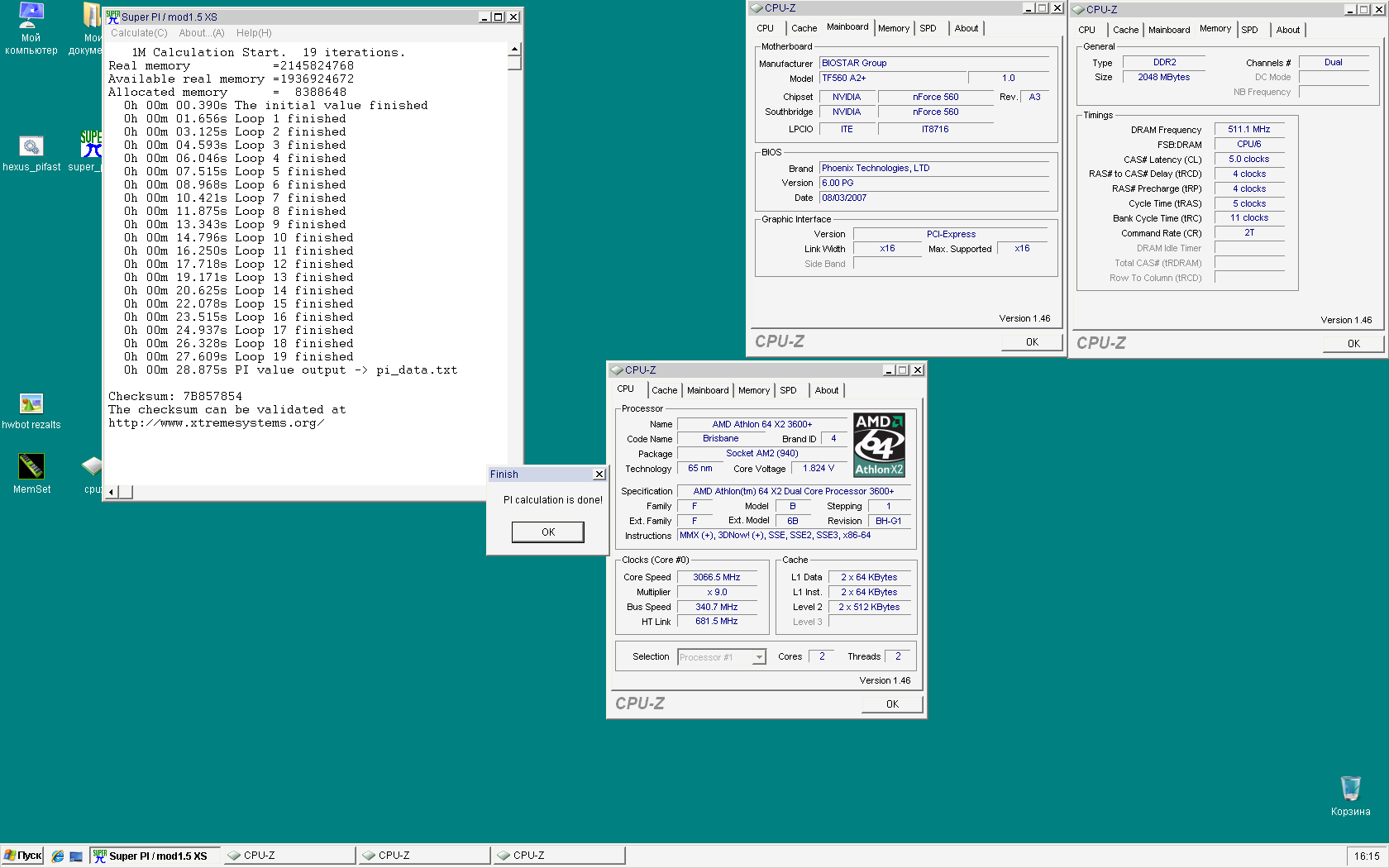The height and width of the screenshot is (868, 1389).
Task: Click the HT Link value 681.5 MHz
Action: [x=716, y=622]
